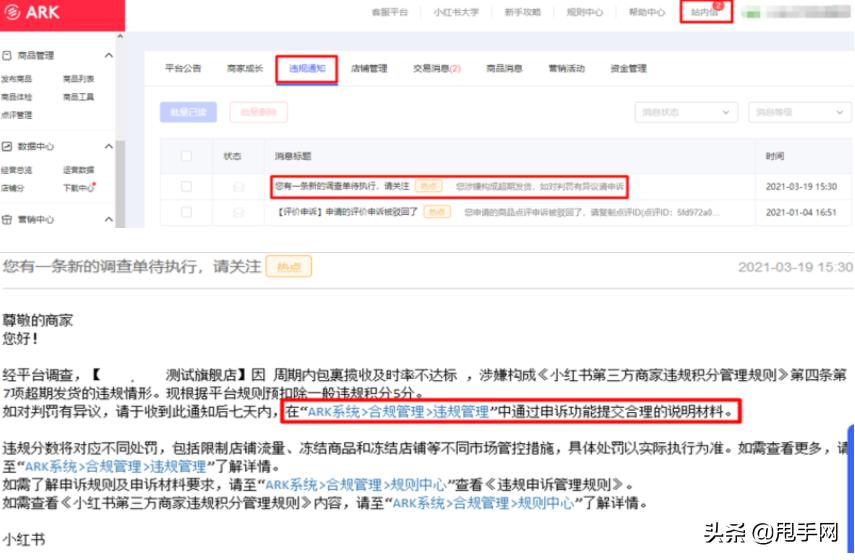The height and width of the screenshot is (560, 855).
Task: Switch to the 资金管理 tab
Action: 628,68
